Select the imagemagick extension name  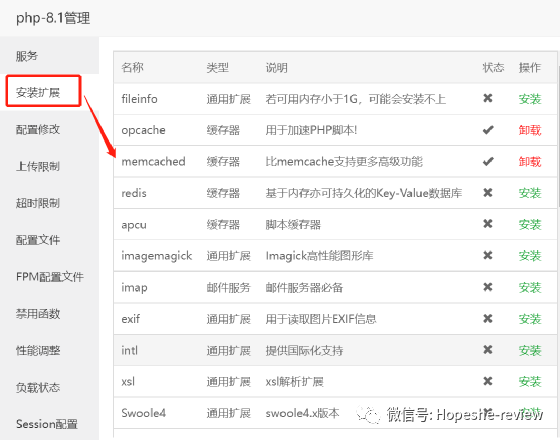click(157, 256)
